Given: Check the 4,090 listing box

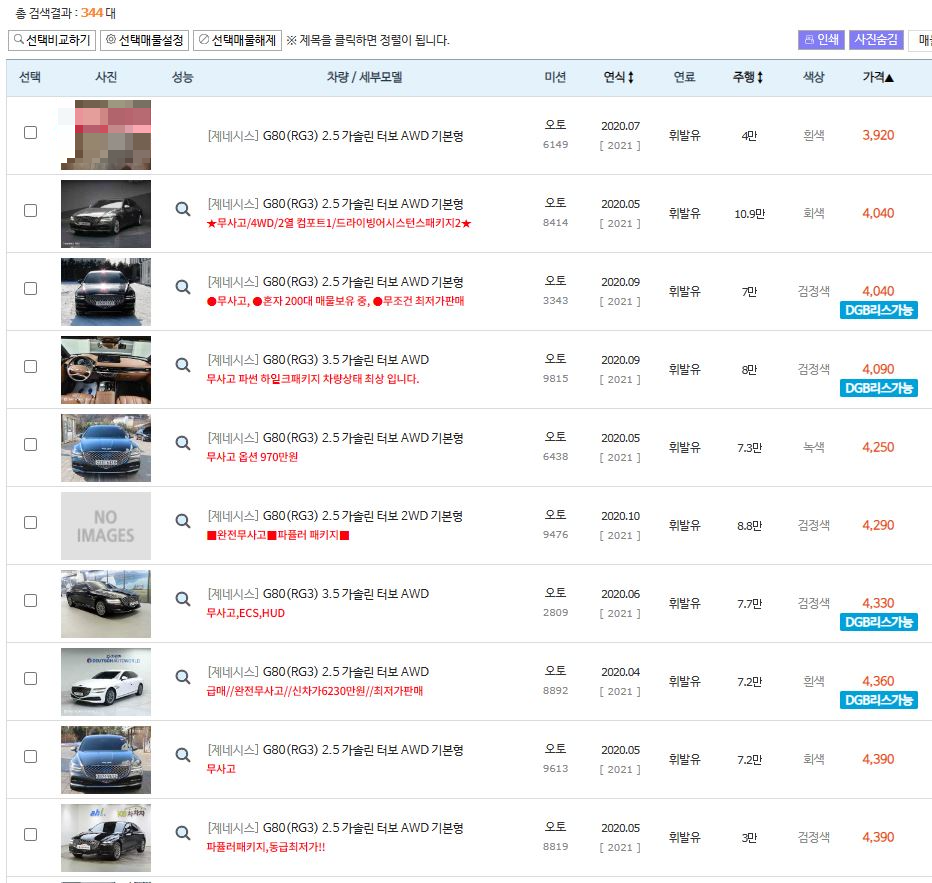Looking at the screenshot, I should point(30,367).
